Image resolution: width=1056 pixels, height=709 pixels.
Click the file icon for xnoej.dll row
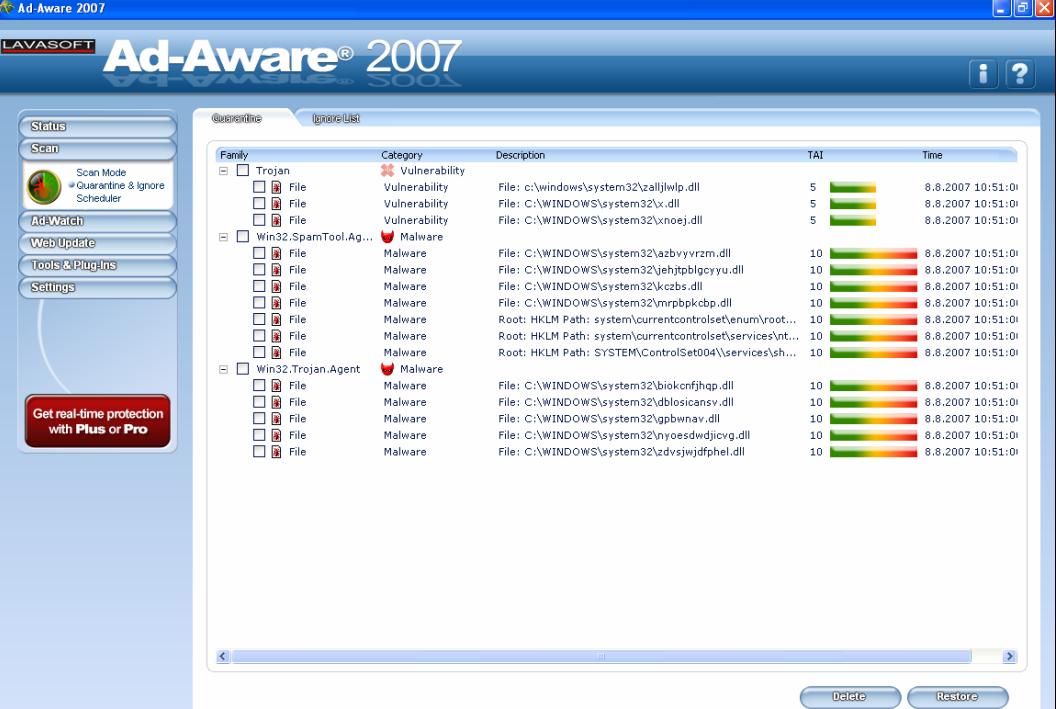276,220
